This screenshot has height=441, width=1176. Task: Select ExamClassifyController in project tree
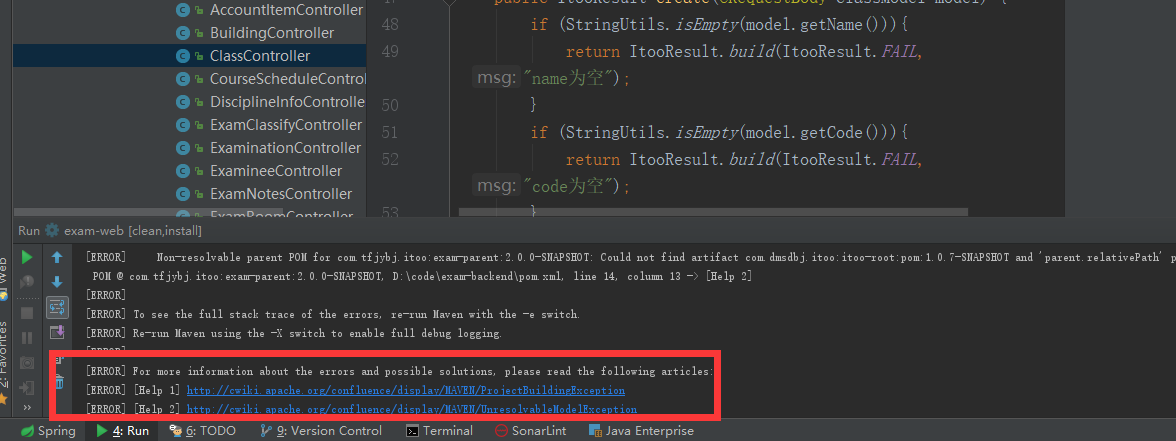pos(286,125)
